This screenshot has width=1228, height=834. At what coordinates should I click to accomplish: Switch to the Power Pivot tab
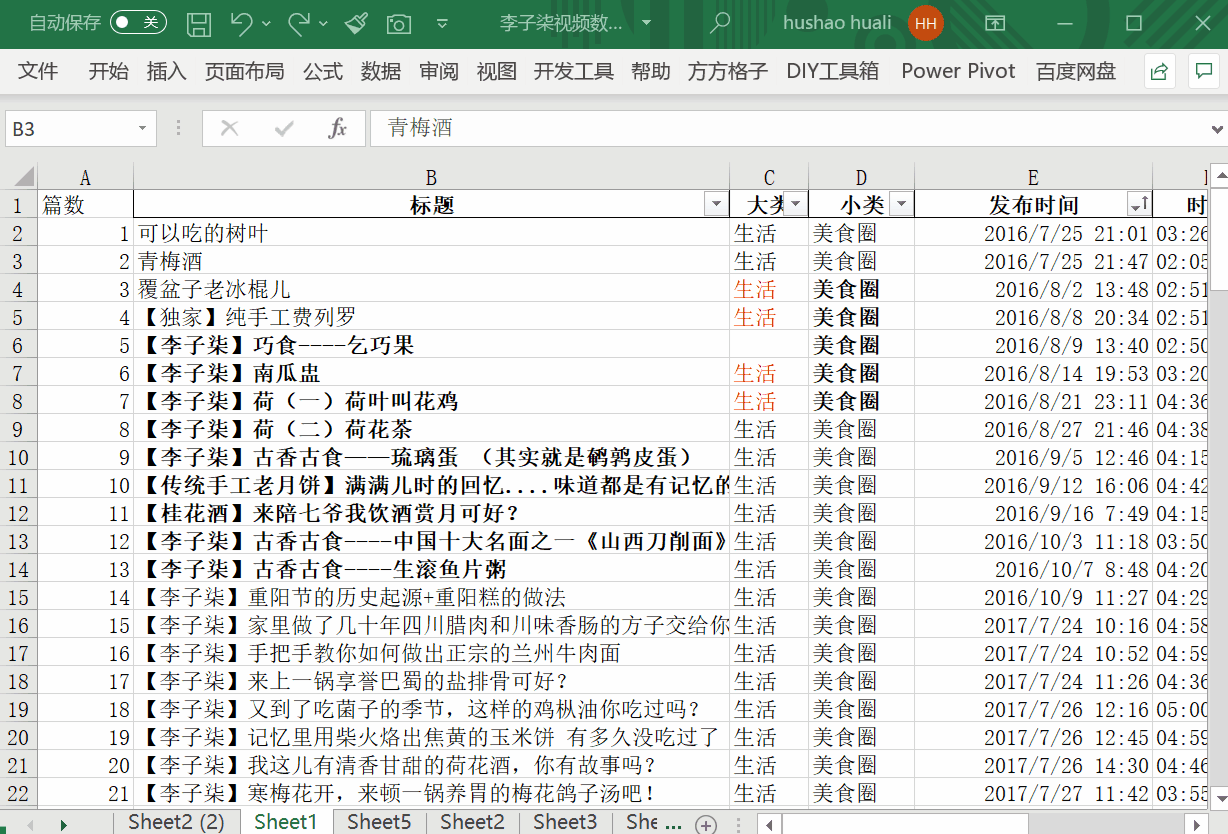[x=958, y=71]
